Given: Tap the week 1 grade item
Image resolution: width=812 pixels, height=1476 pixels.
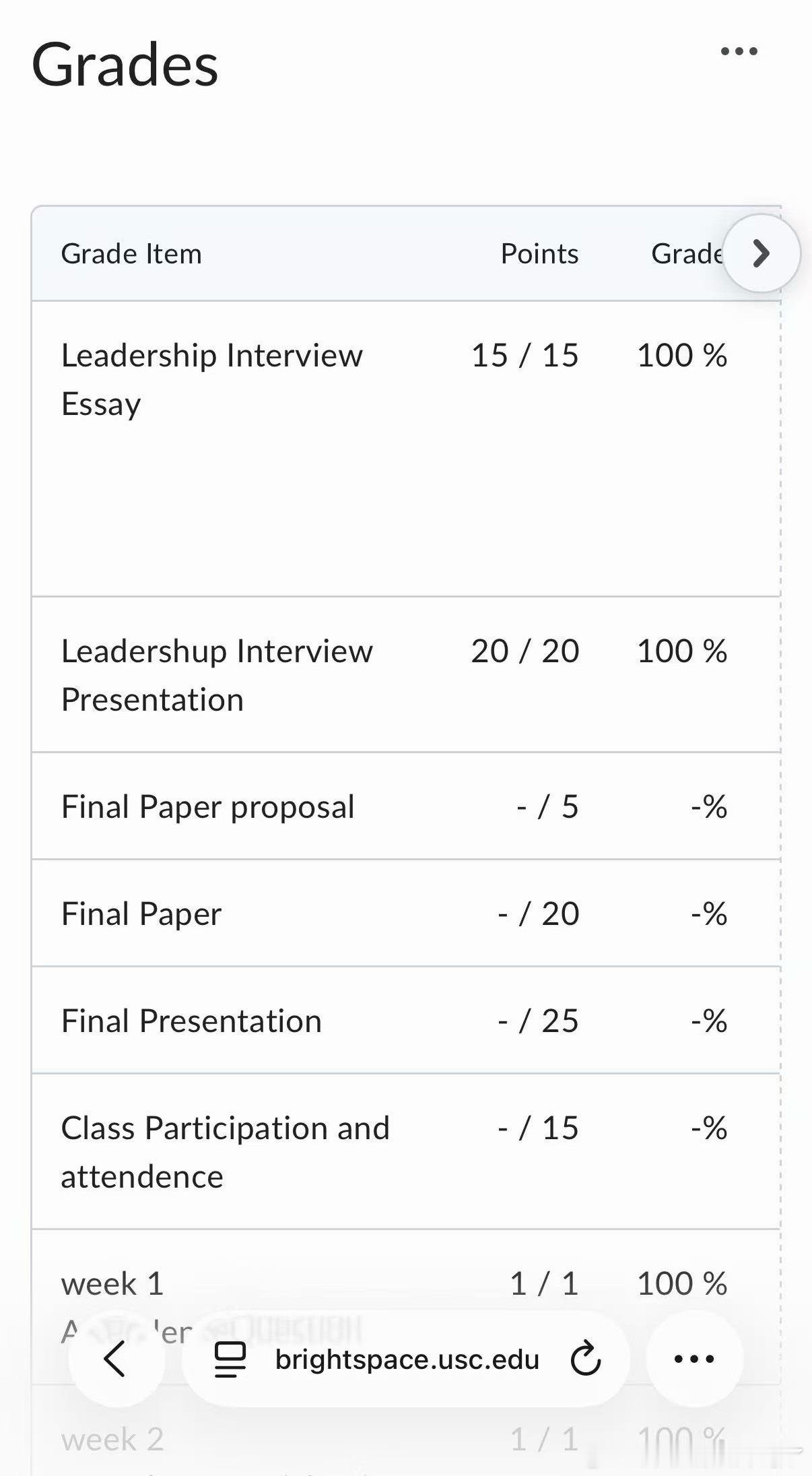Looking at the screenshot, I should 112,1284.
